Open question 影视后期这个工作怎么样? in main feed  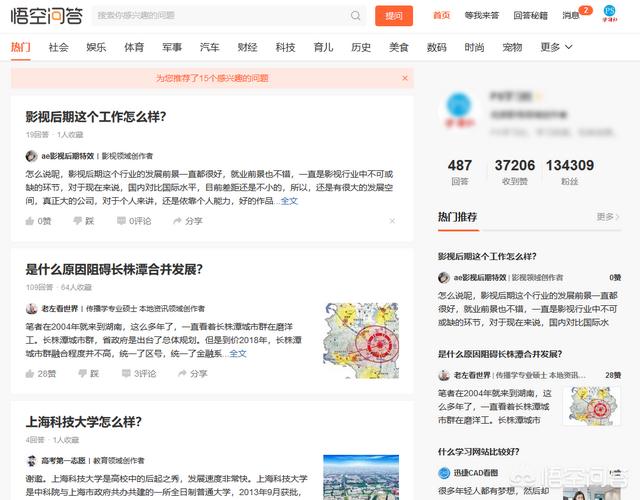96,117
